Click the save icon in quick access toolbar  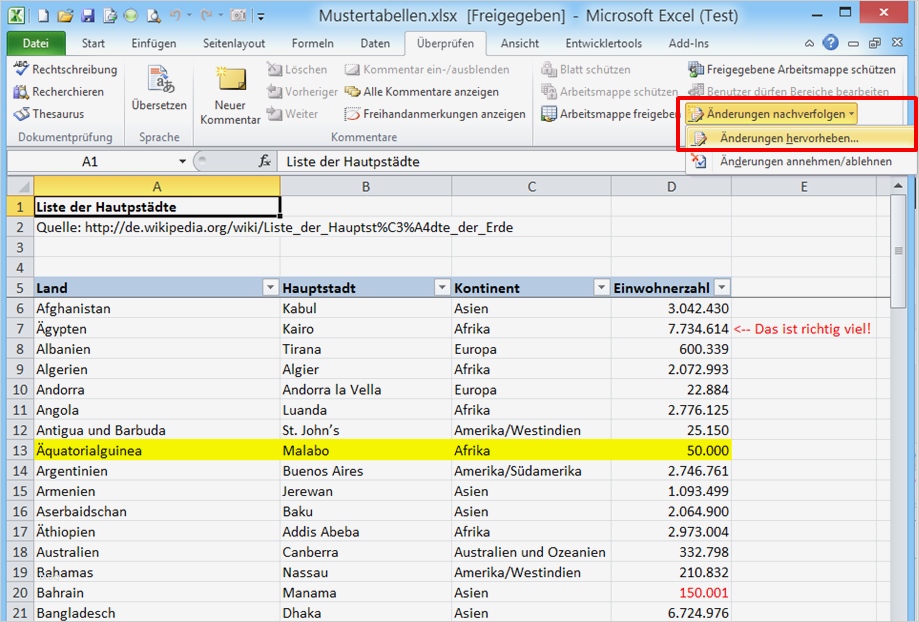pos(87,16)
